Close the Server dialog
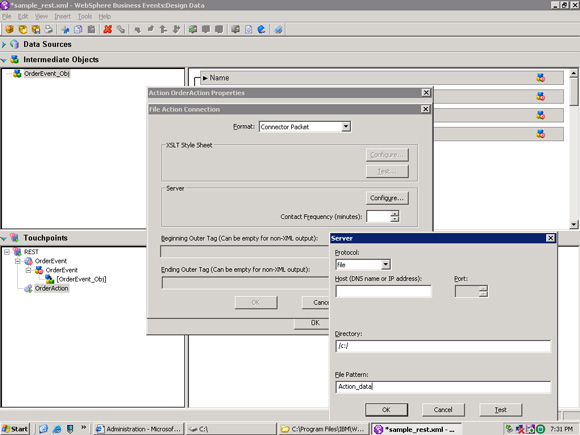The image size is (580, 435). (550, 238)
